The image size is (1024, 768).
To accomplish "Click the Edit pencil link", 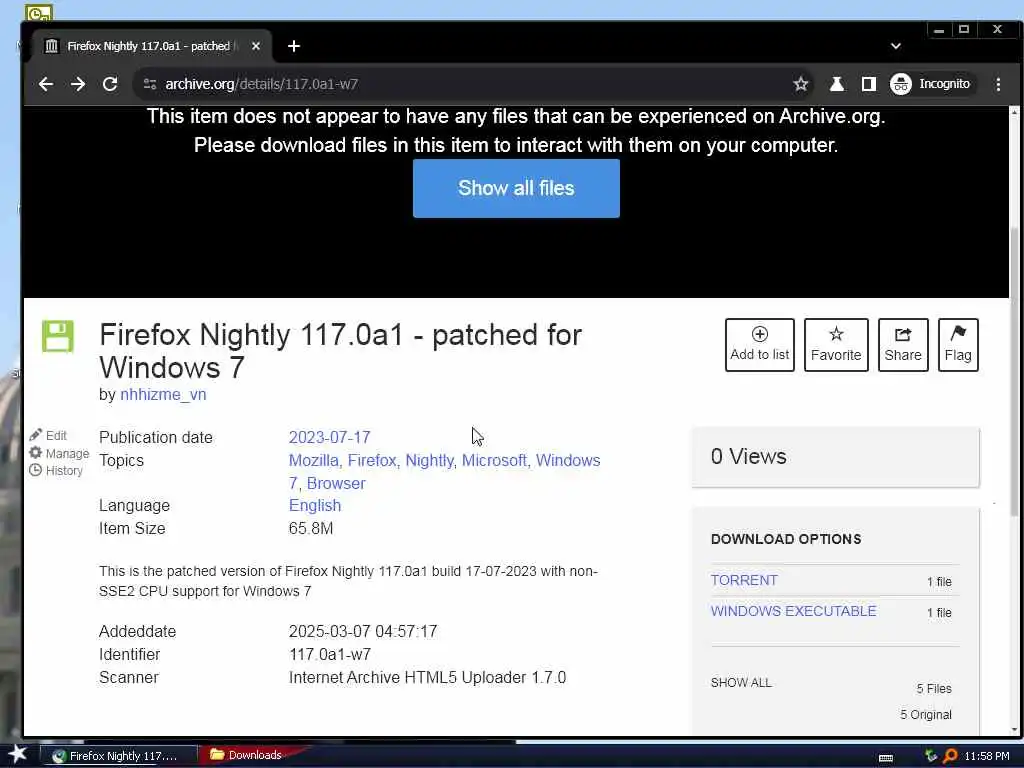I will coord(48,435).
